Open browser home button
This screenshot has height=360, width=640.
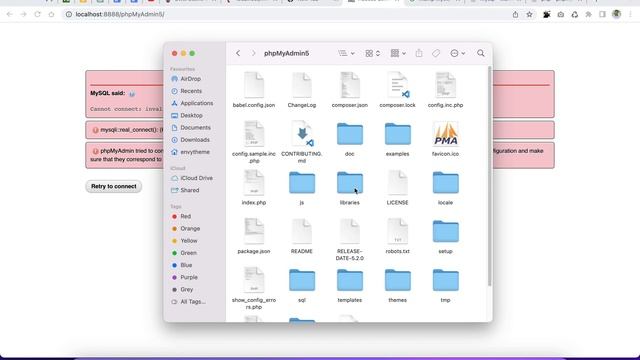[51, 14]
